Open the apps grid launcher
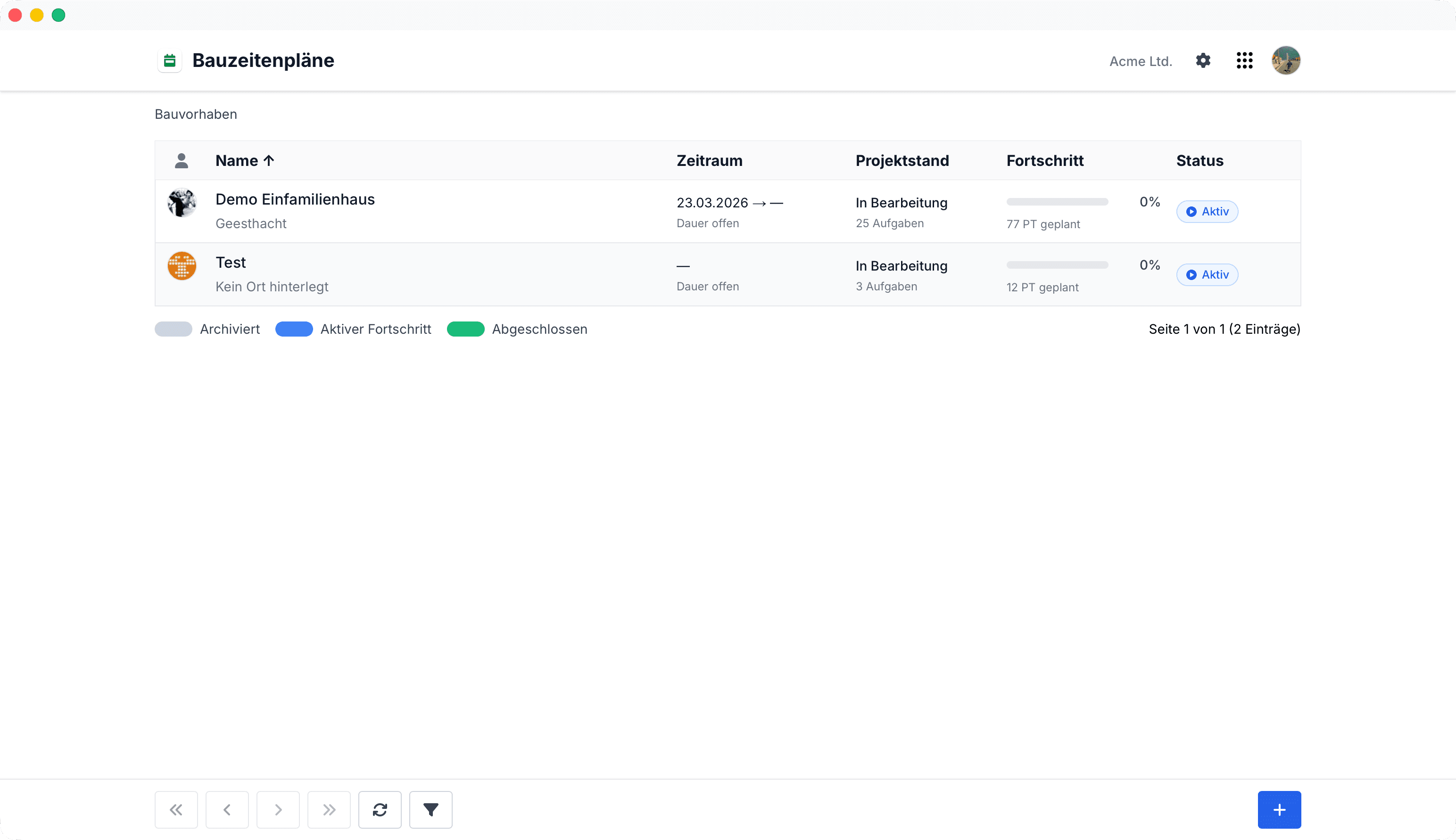1456x840 pixels. tap(1244, 61)
